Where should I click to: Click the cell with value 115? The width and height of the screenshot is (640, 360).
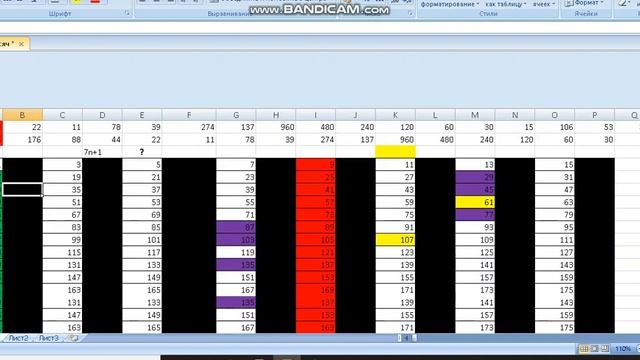point(62,252)
